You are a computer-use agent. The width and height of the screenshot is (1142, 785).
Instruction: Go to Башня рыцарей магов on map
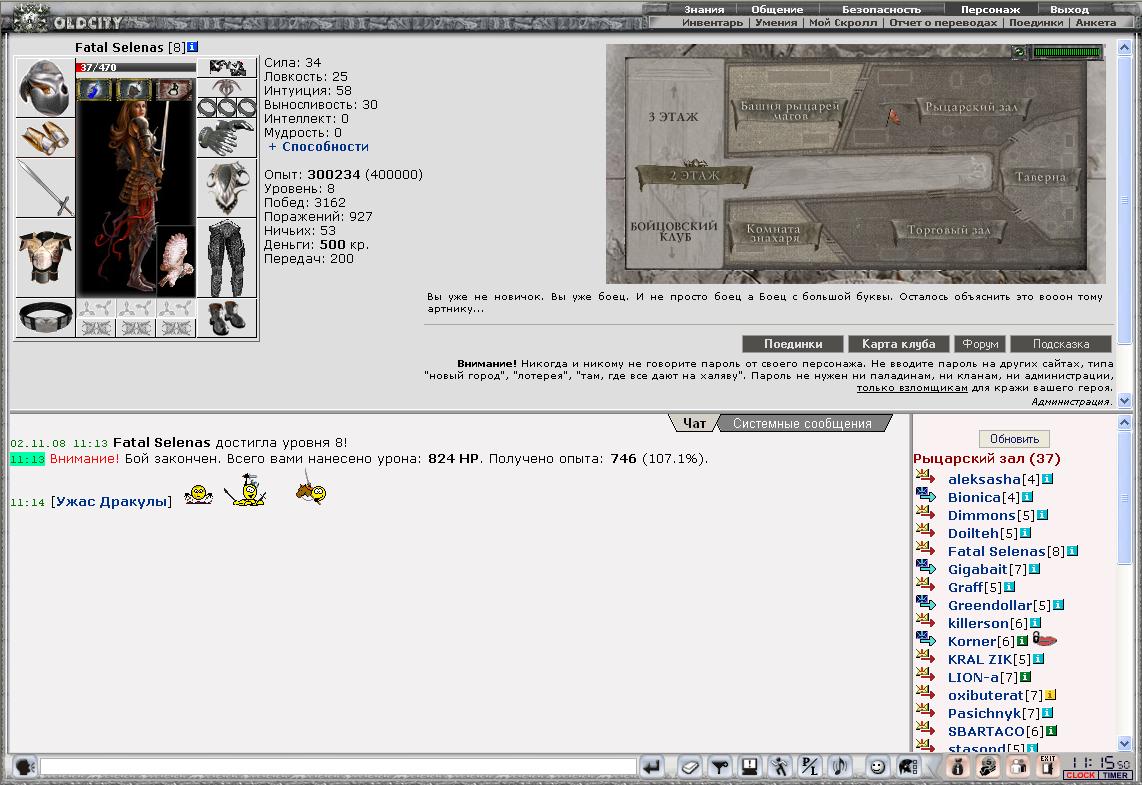tap(789, 110)
